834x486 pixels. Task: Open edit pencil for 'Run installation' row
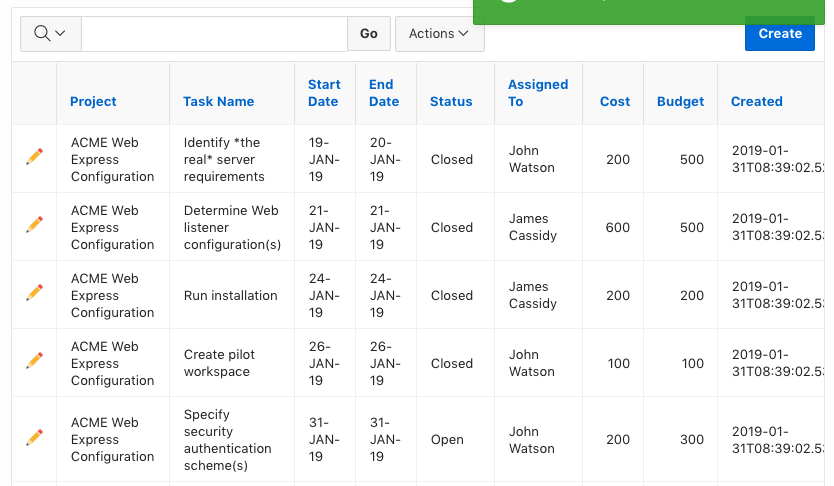tap(34, 292)
